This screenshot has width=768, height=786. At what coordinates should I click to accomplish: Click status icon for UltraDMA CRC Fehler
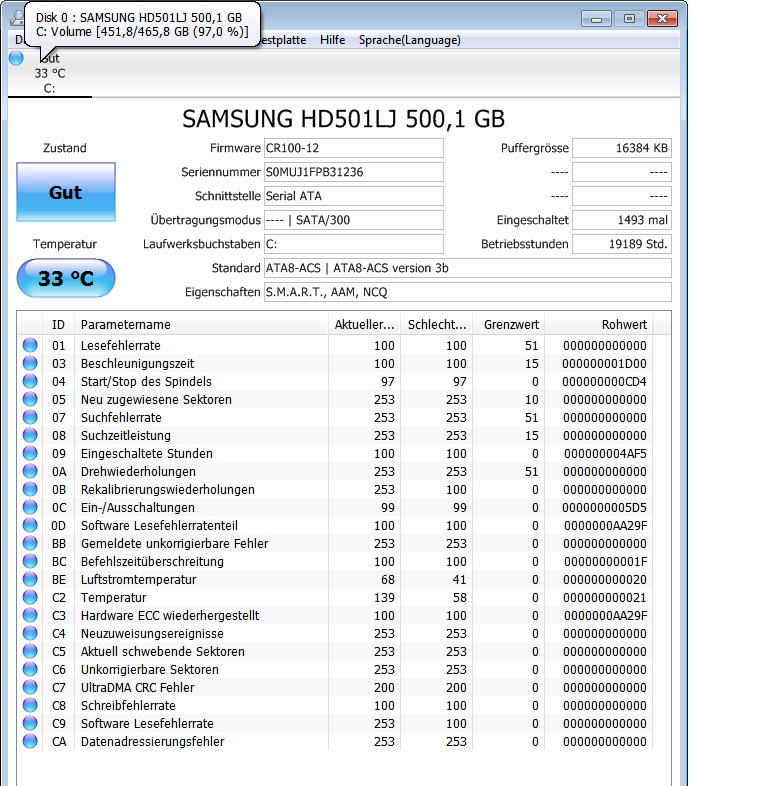click(x=30, y=688)
